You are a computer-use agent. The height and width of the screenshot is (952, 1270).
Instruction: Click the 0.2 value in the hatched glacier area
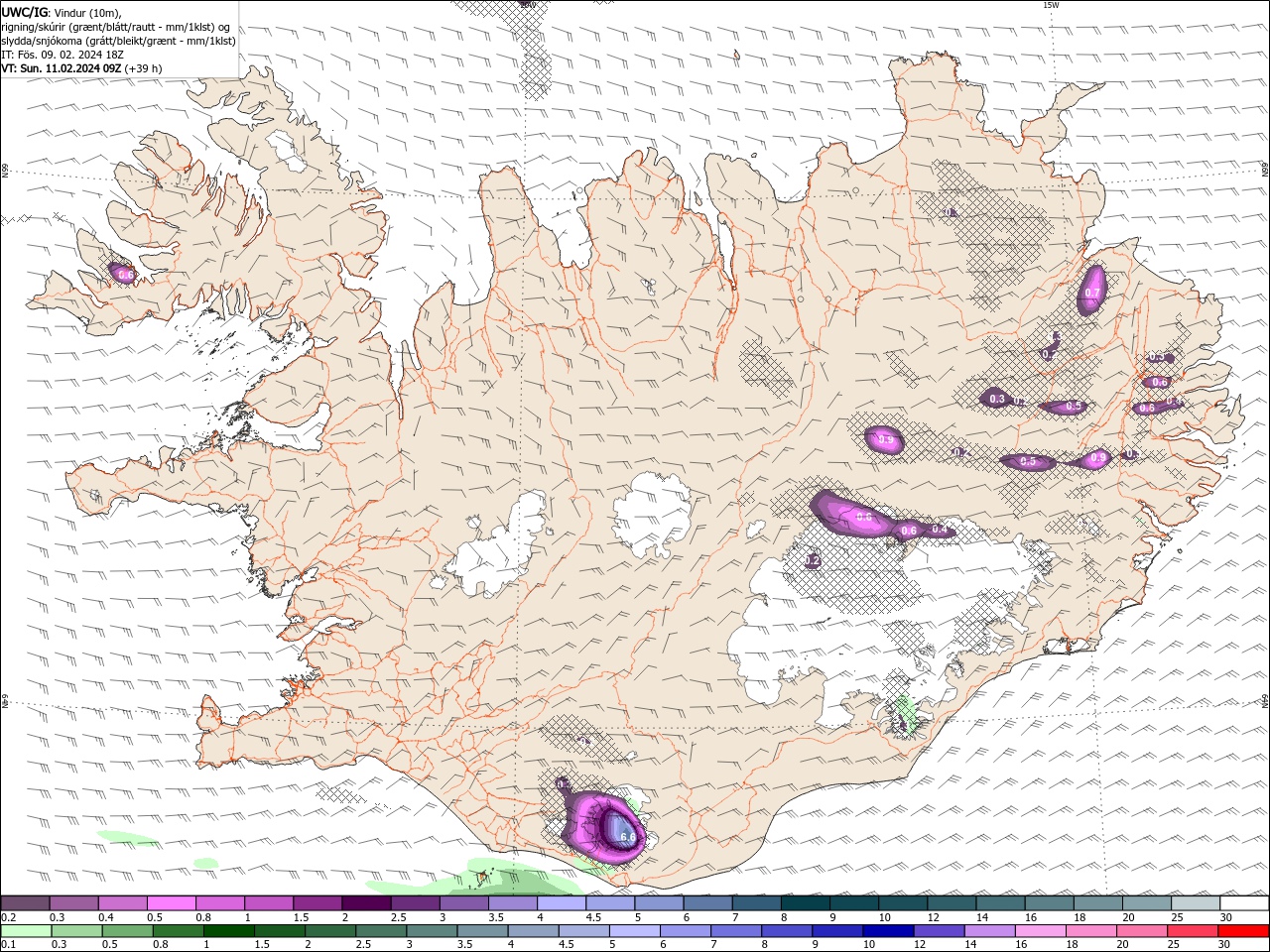(813, 561)
